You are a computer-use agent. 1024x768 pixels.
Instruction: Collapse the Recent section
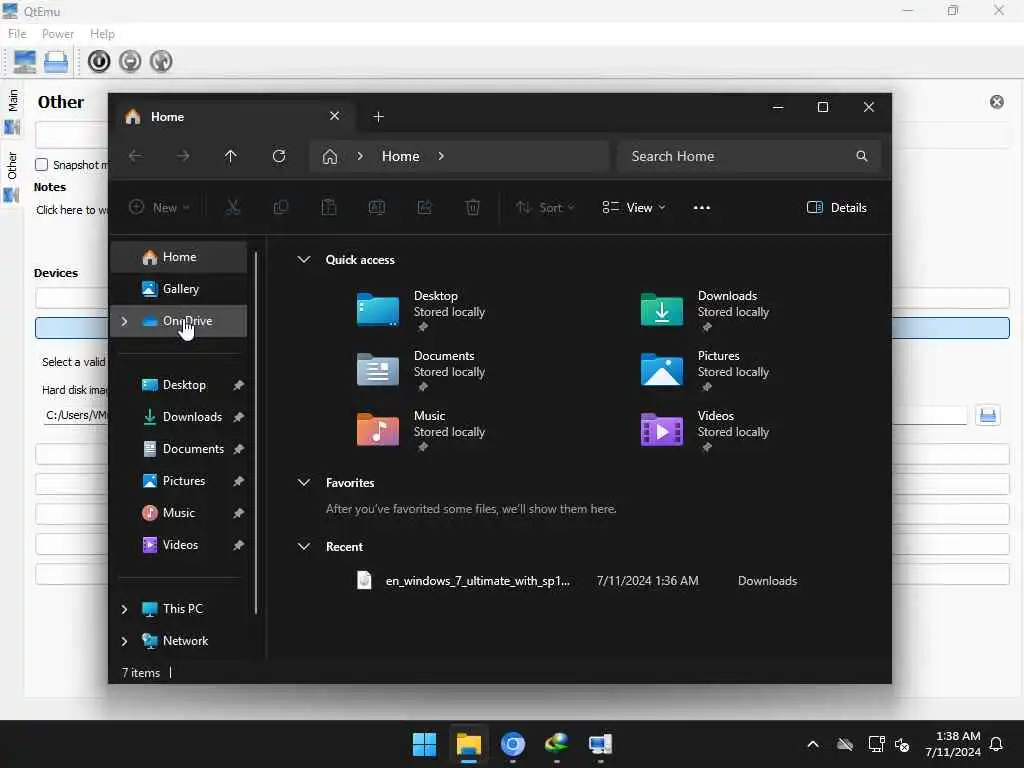(304, 546)
